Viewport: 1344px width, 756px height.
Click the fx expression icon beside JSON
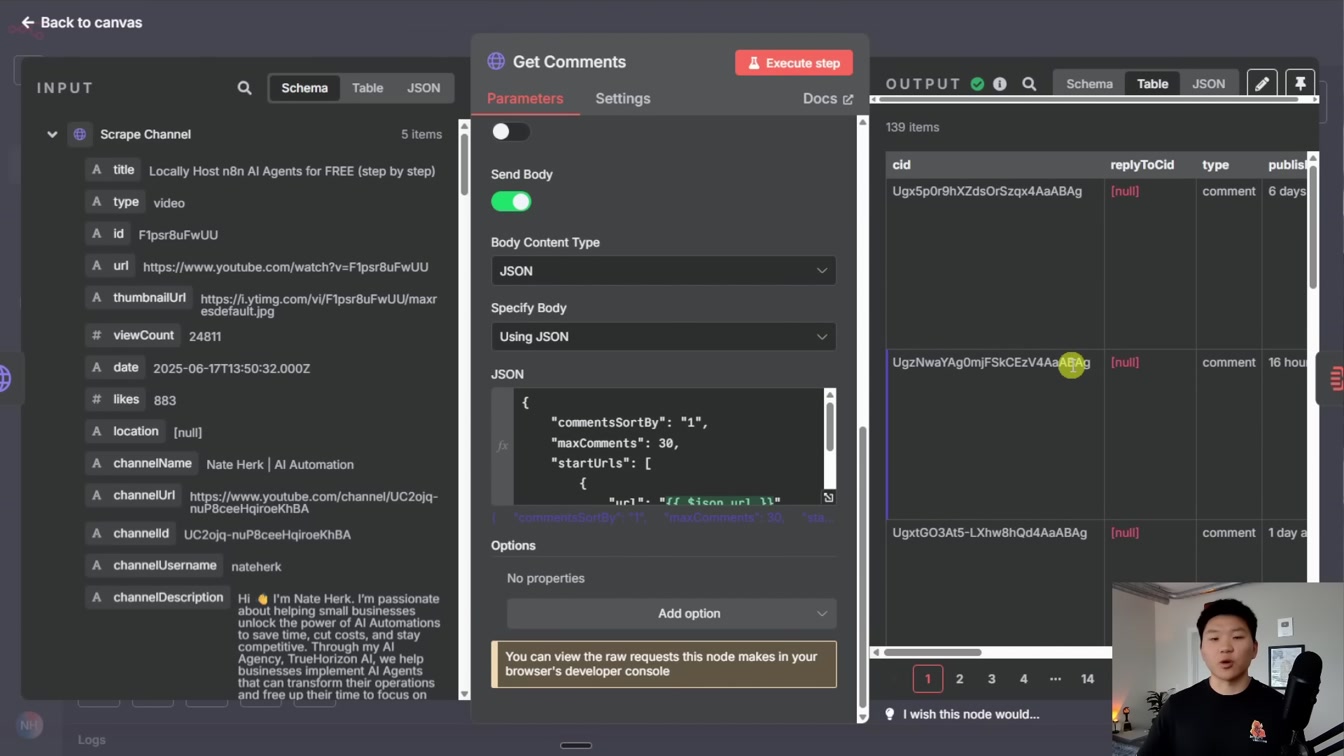[x=502, y=446]
